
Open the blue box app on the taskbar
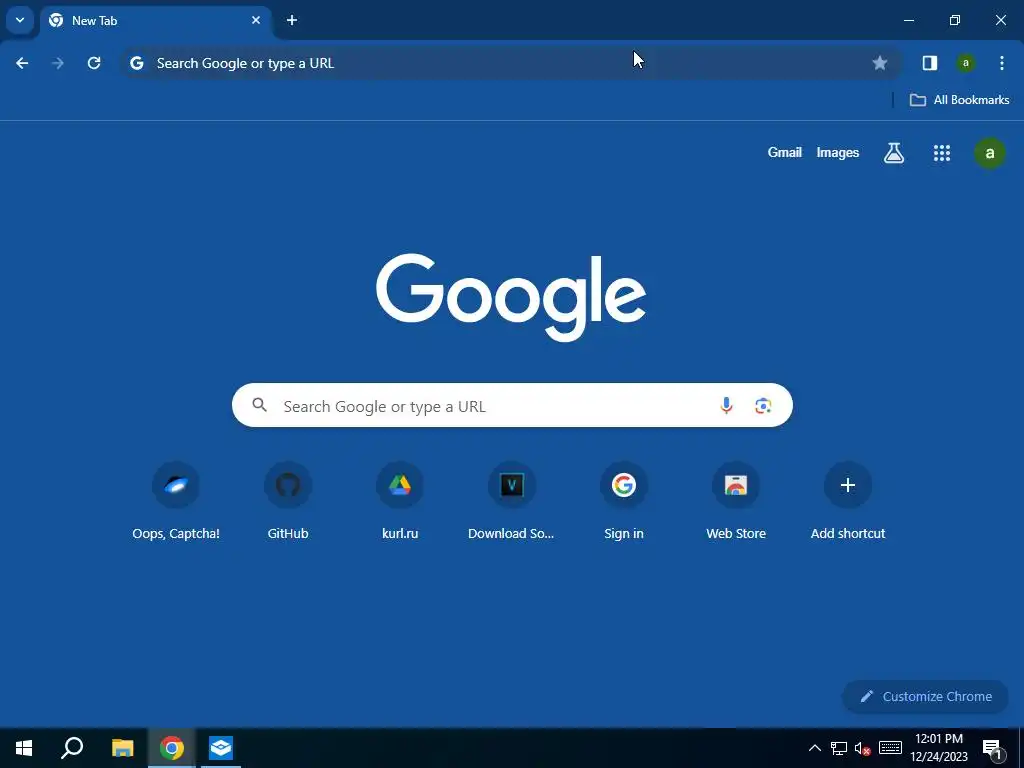click(x=221, y=748)
